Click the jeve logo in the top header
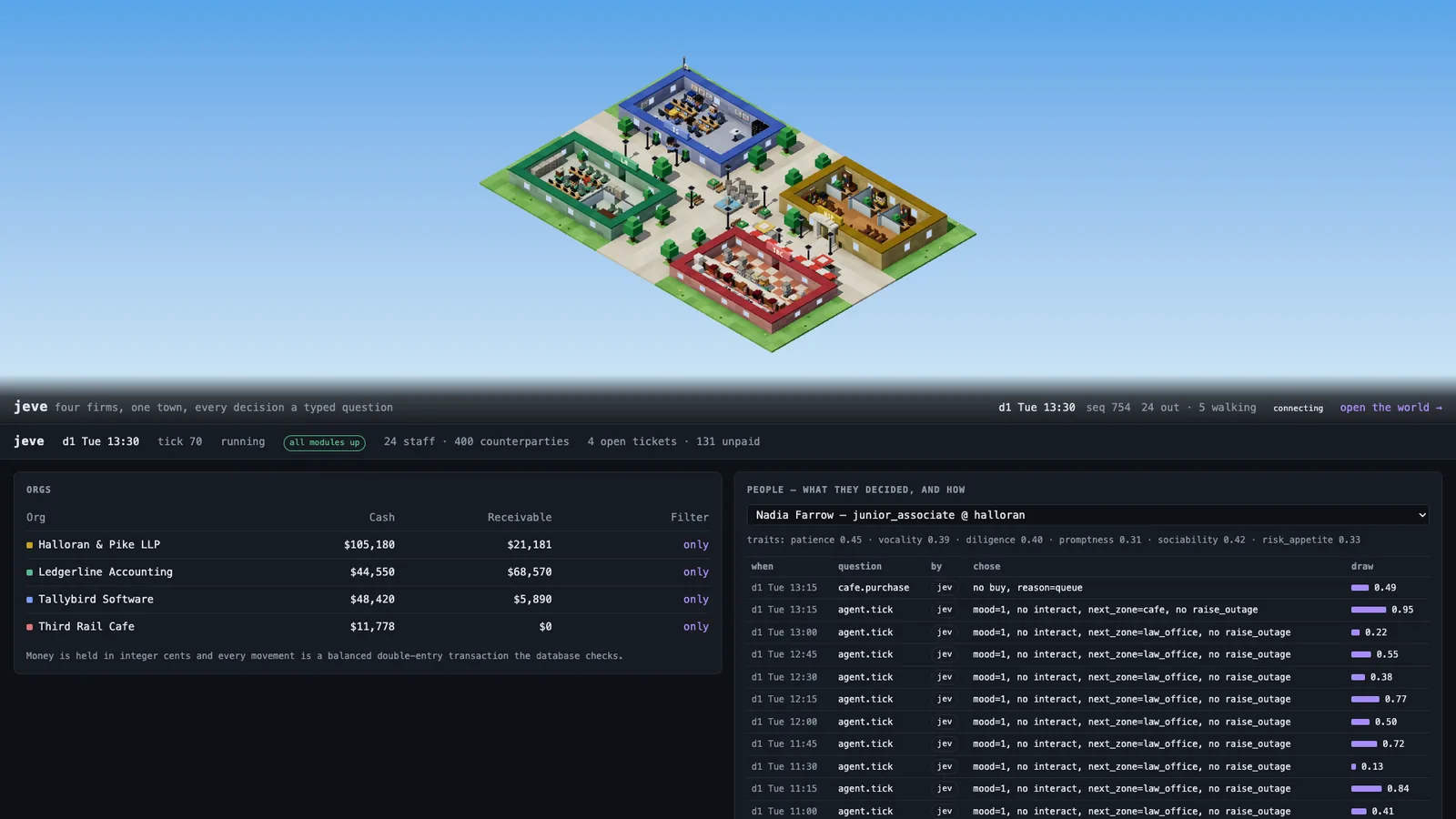Viewport: 1456px width, 819px height. 31,407
